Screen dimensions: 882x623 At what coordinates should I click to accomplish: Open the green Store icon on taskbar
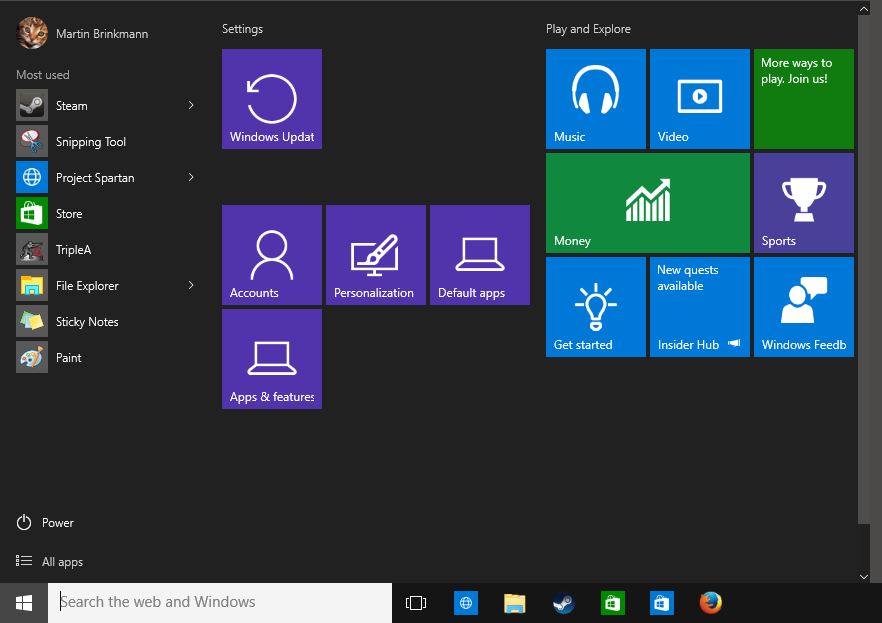point(612,603)
